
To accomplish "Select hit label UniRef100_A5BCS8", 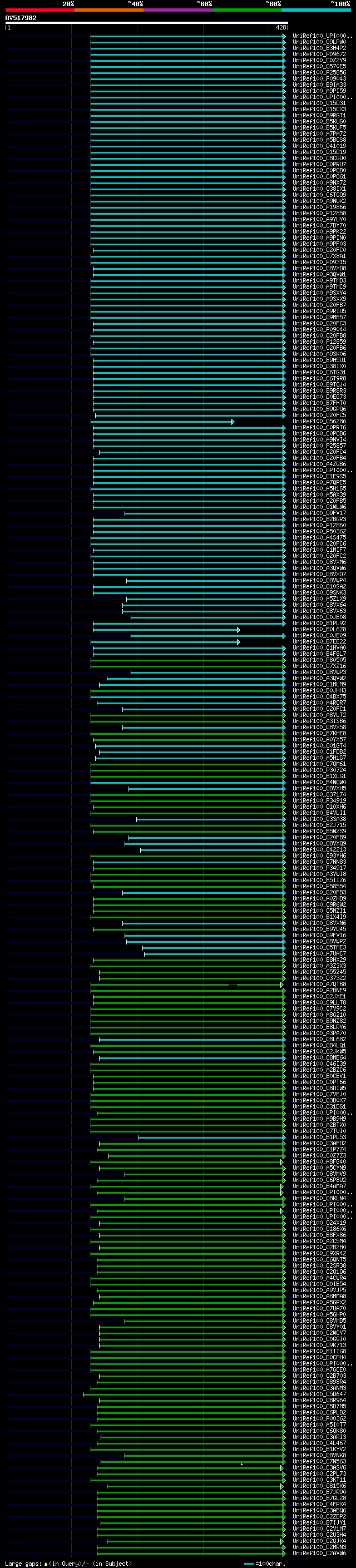I will [319, 140].
